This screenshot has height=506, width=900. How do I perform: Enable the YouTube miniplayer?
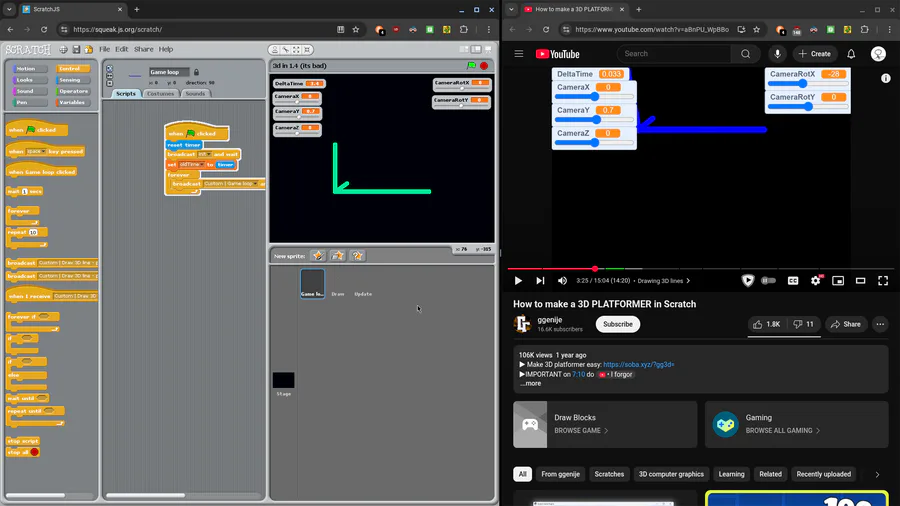[x=838, y=281]
